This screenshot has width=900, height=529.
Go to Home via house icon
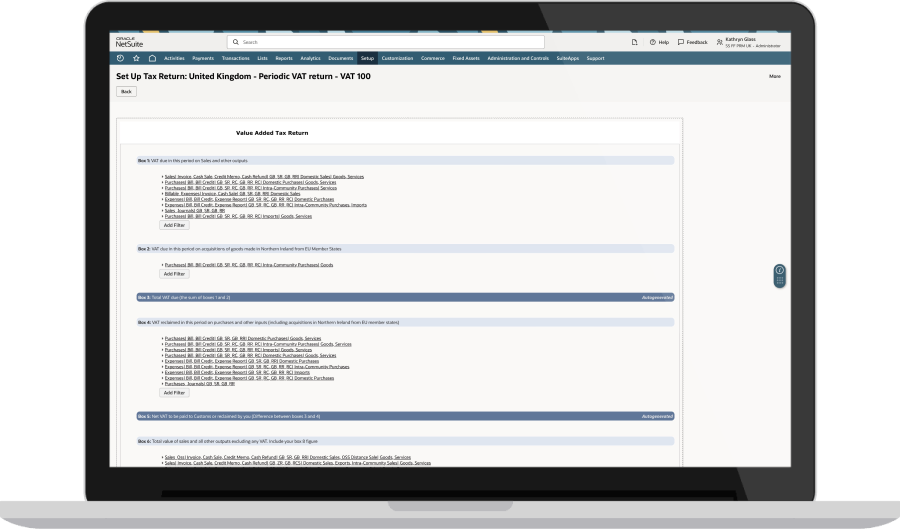pos(152,58)
